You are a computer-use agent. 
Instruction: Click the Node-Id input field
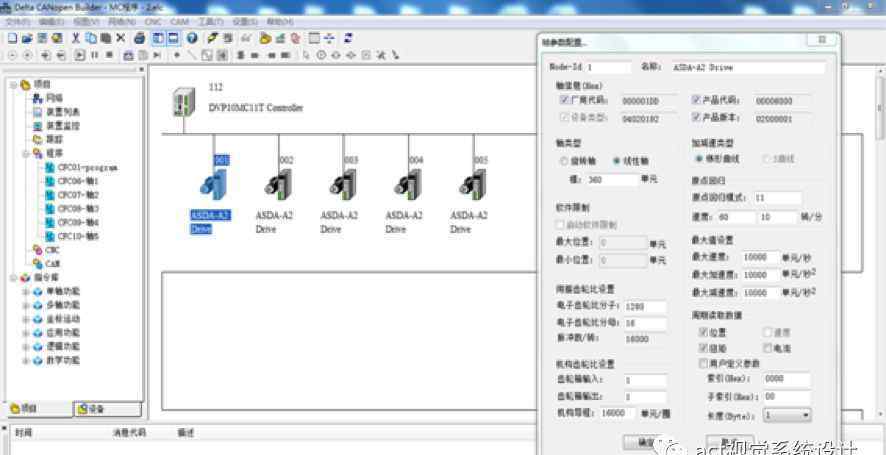click(607, 67)
